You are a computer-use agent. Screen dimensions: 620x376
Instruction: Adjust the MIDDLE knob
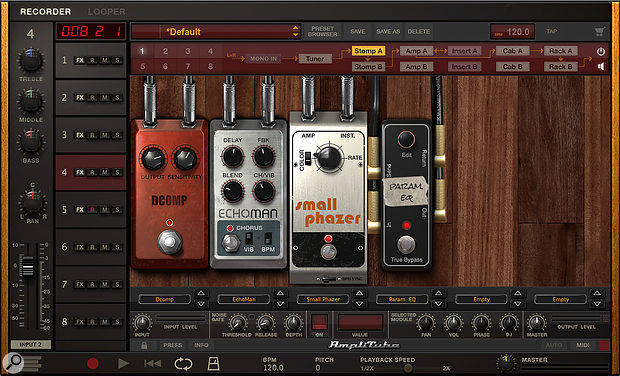click(31, 101)
